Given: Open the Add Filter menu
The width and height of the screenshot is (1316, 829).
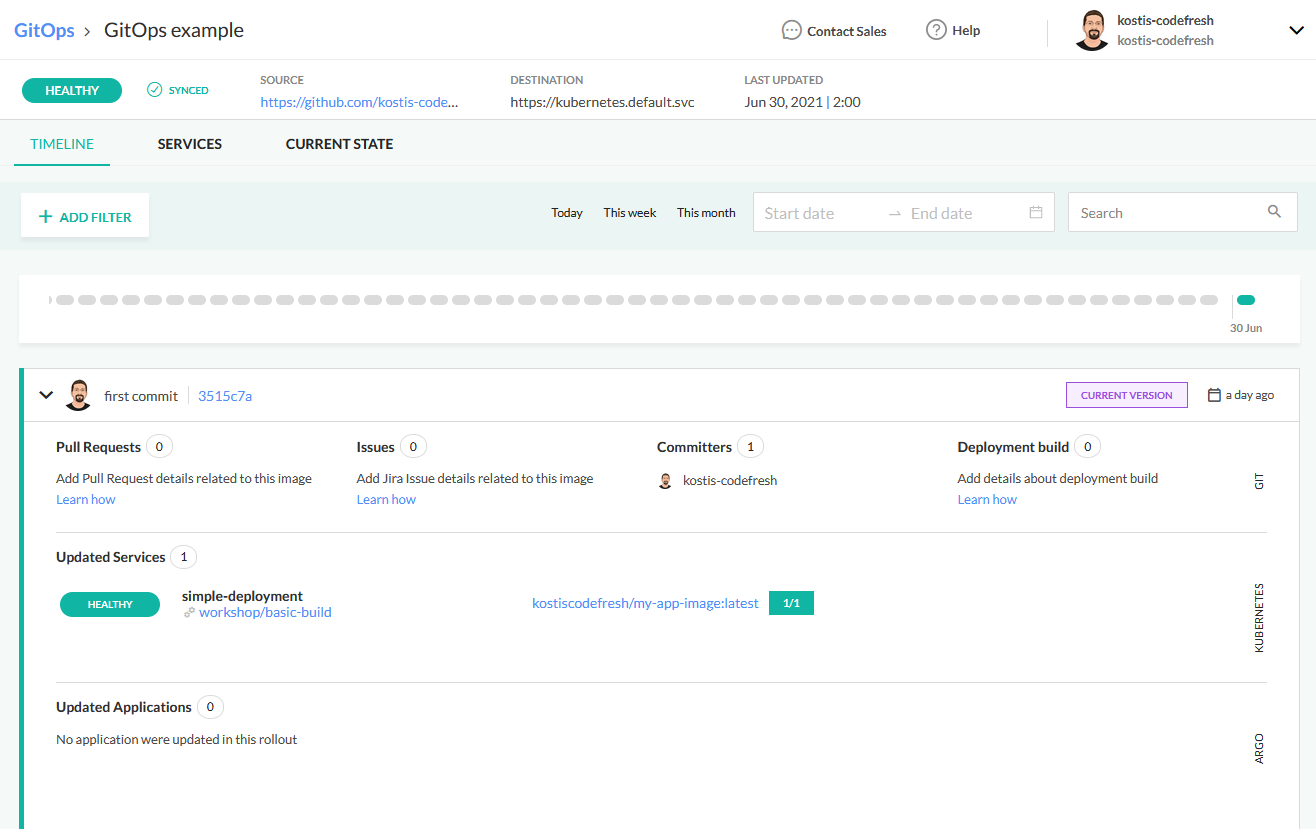Looking at the screenshot, I should click(85, 216).
